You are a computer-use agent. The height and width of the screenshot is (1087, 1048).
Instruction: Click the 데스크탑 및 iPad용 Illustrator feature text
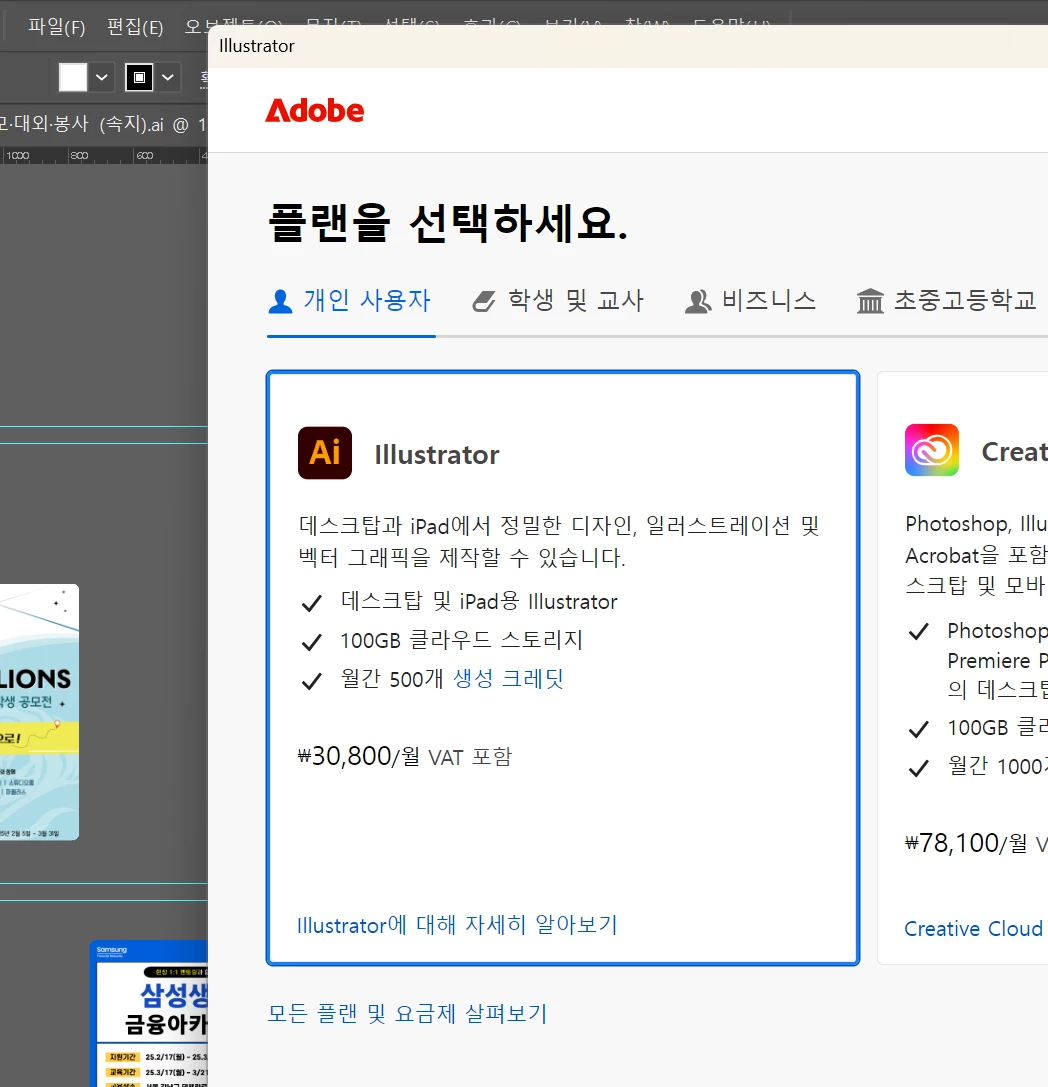(479, 601)
